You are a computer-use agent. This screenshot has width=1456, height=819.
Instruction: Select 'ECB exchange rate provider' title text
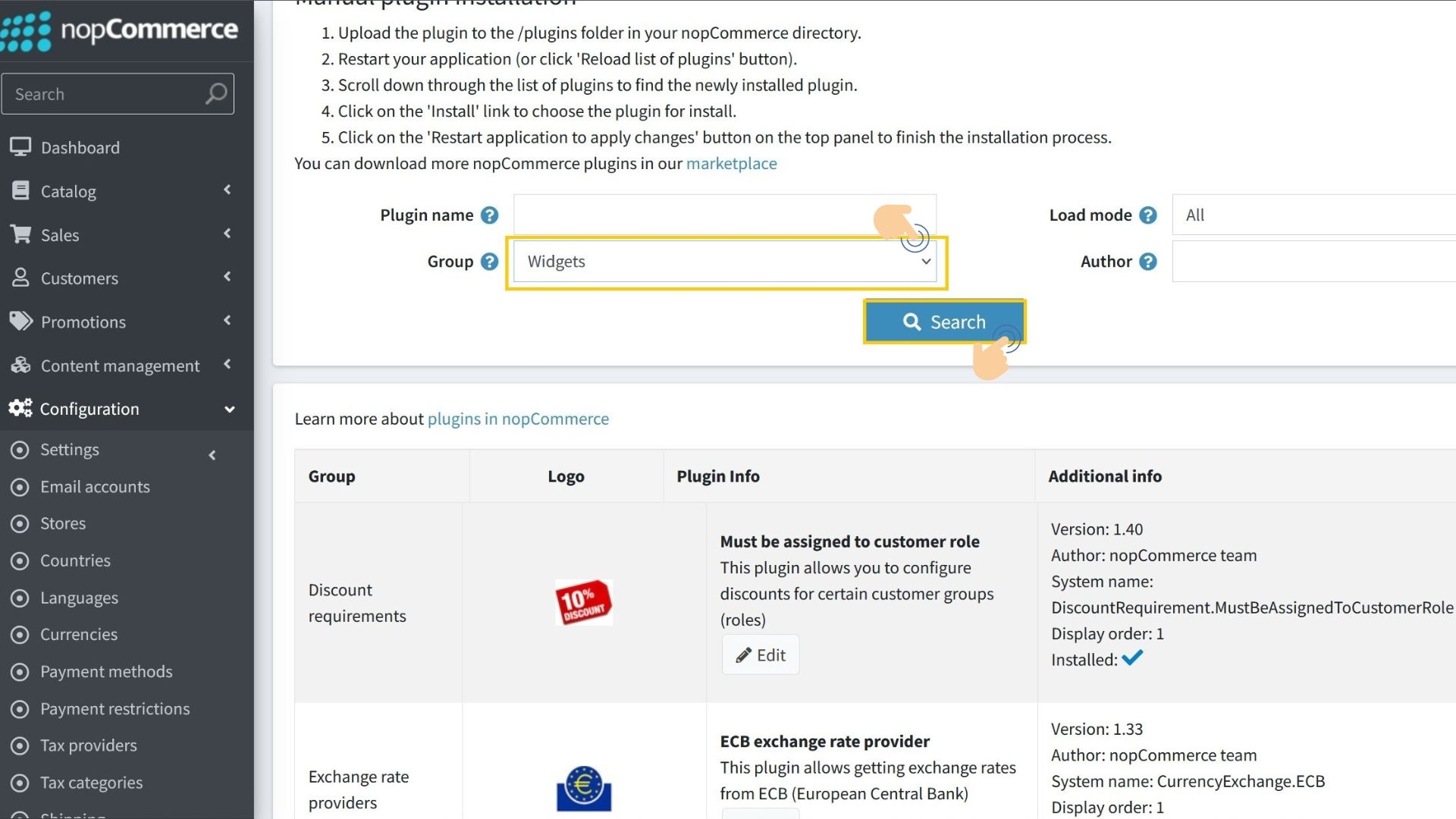point(824,741)
